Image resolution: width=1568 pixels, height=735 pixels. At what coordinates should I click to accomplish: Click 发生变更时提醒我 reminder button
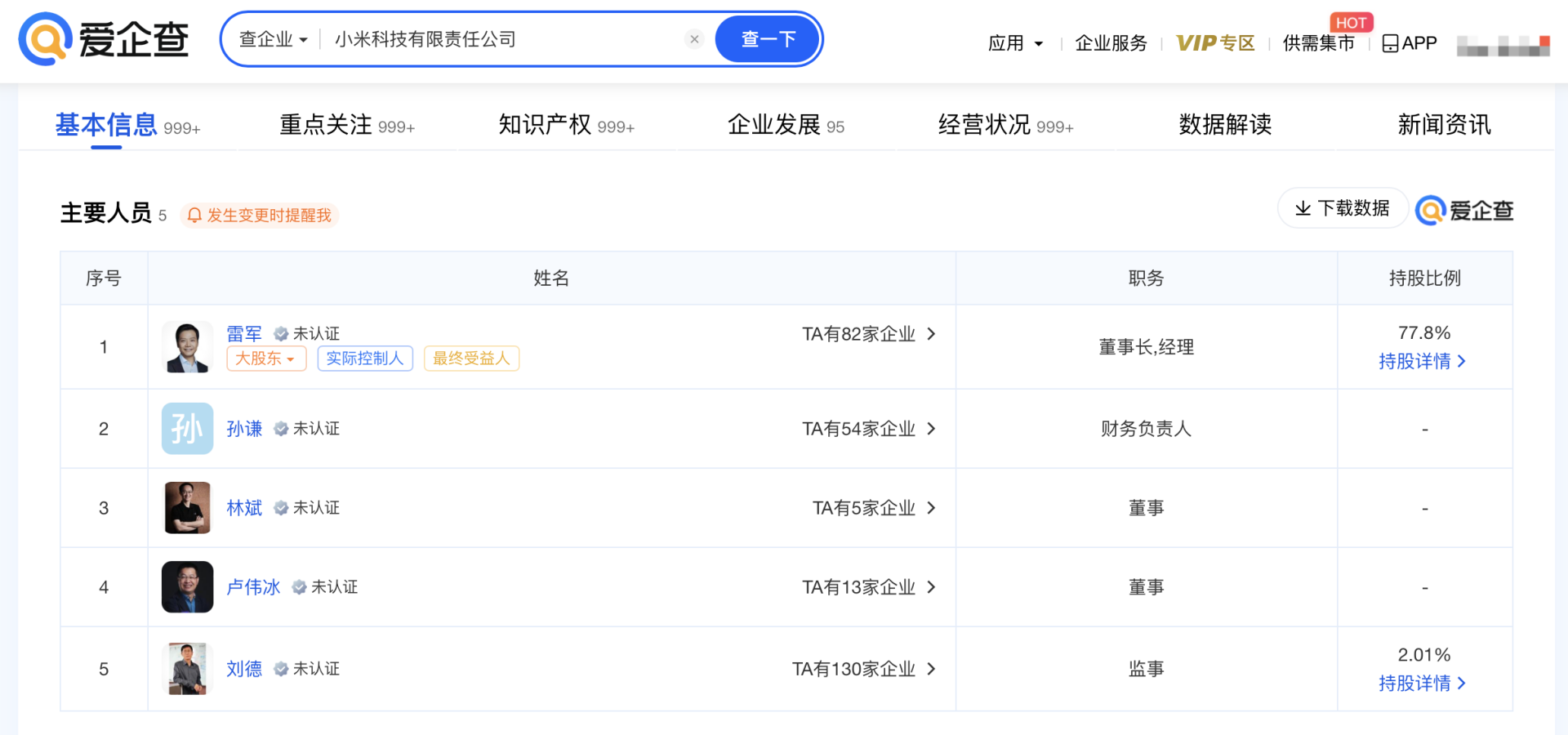pos(259,215)
